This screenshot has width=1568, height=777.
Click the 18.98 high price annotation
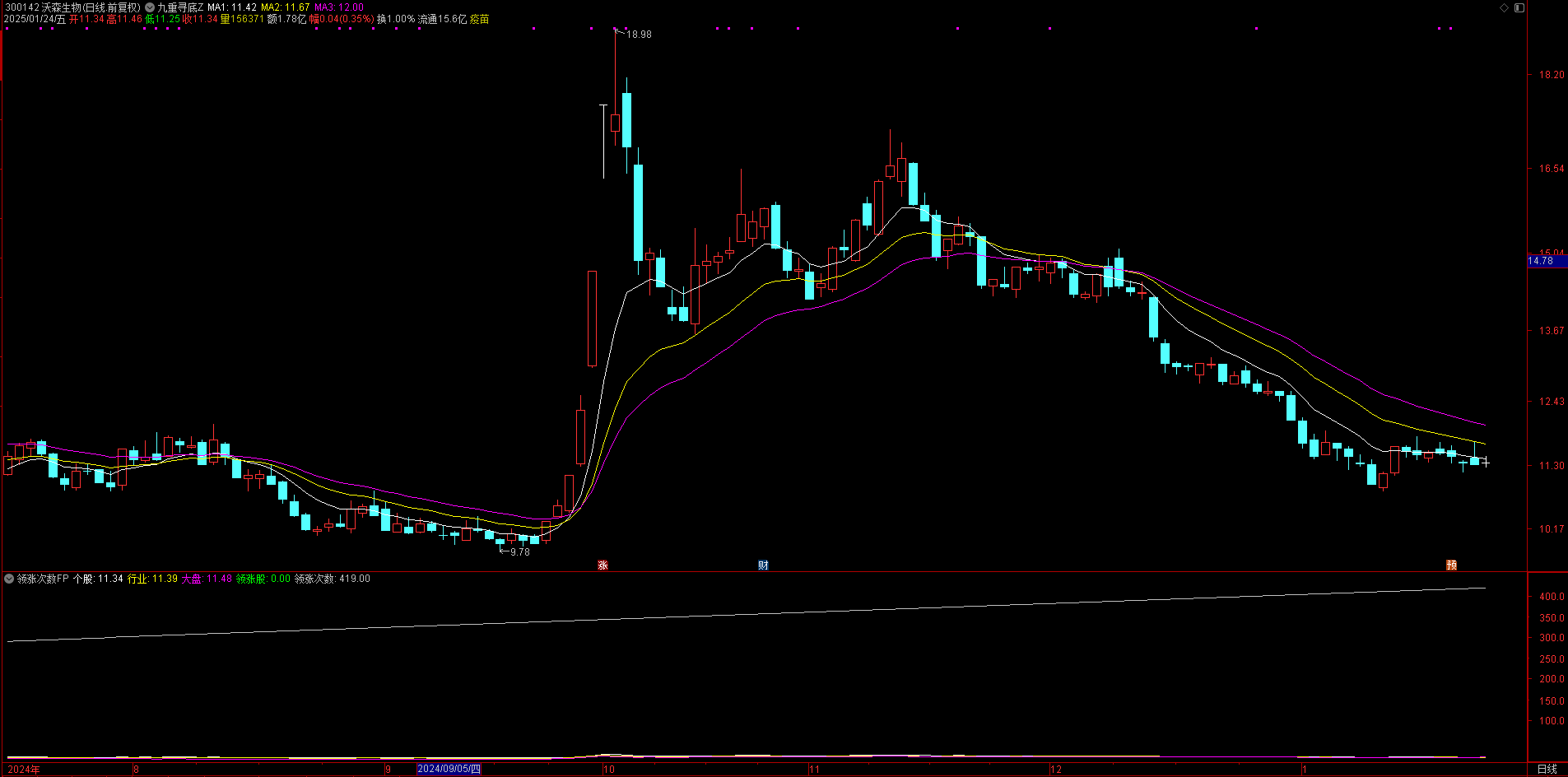coord(639,35)
